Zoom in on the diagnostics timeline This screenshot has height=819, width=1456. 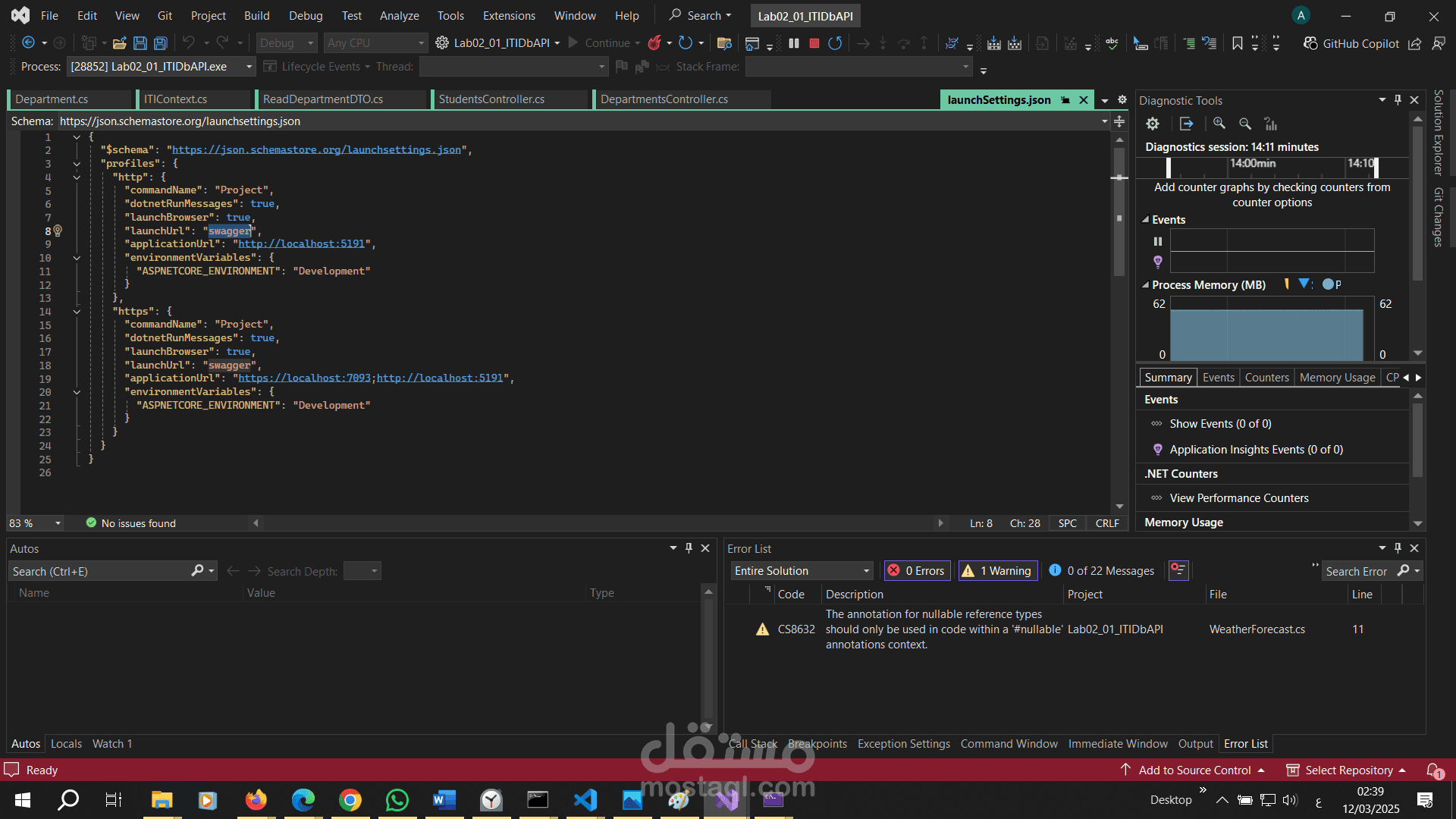pyautogui.click(x=1219, y=124)
